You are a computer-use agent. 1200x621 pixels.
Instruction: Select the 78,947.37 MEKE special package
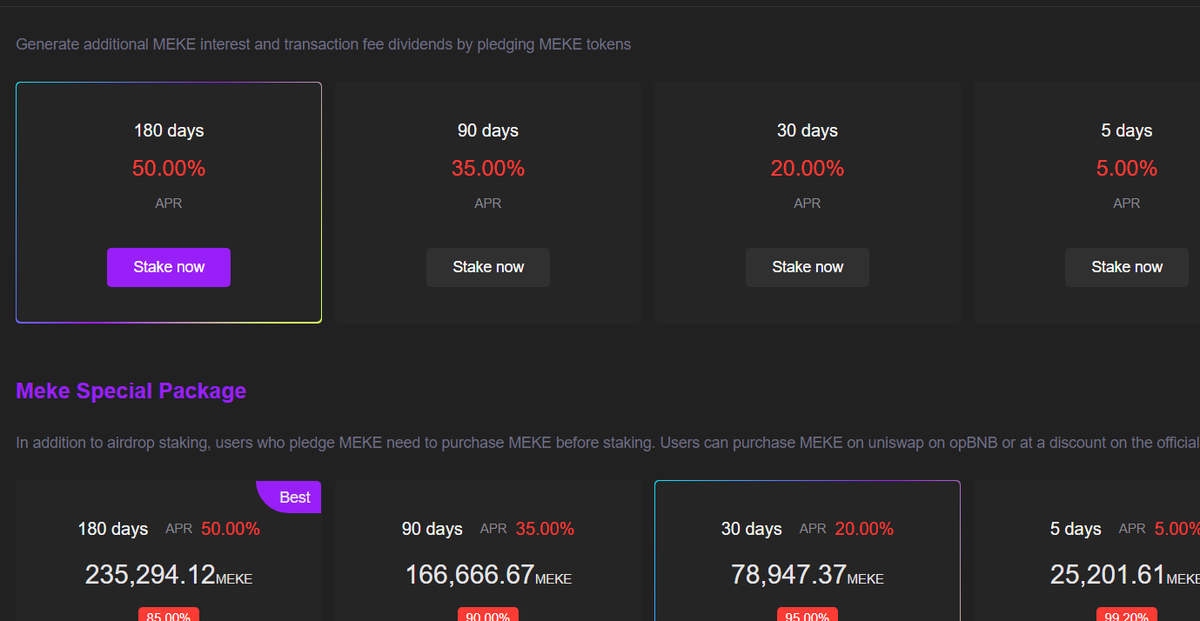click(x=807, y=551)
